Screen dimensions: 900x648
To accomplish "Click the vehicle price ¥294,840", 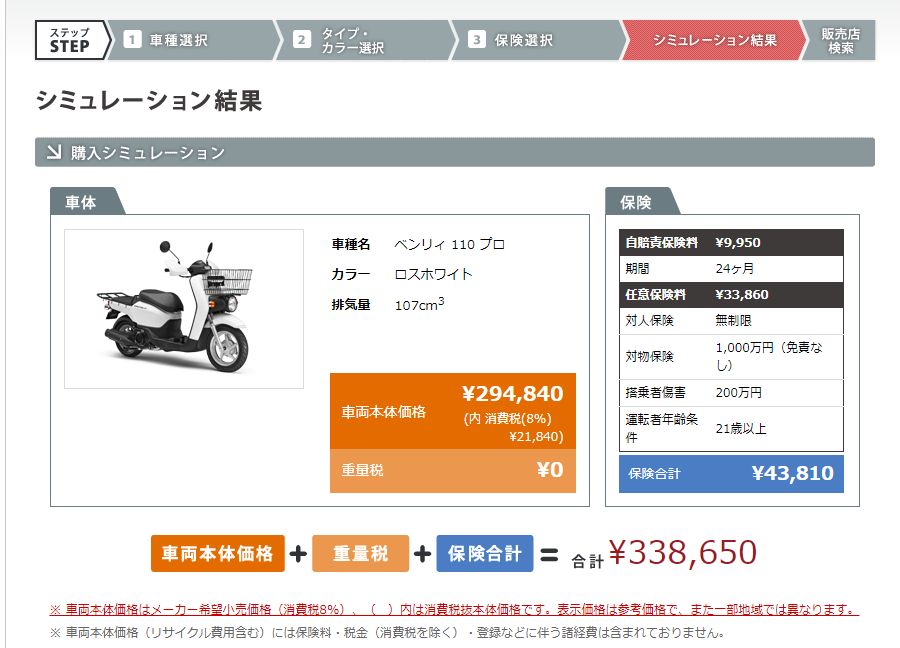I will (x=513, y=394).
